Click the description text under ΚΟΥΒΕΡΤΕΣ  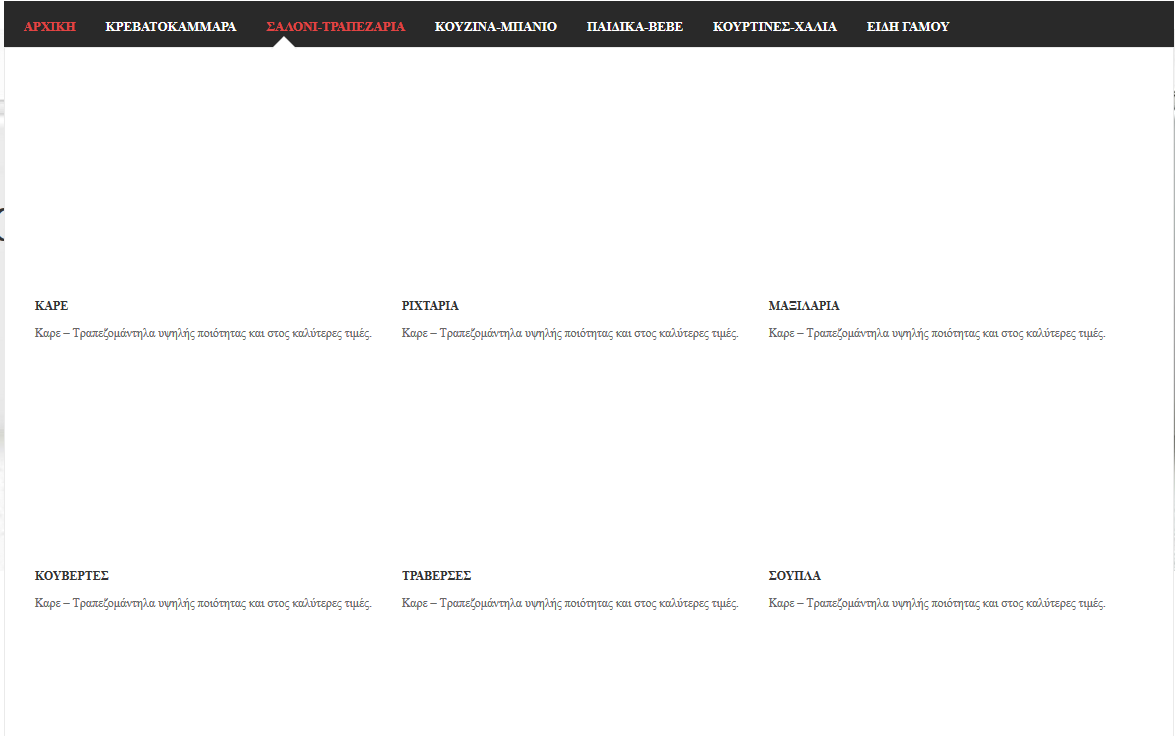[203, 604]
